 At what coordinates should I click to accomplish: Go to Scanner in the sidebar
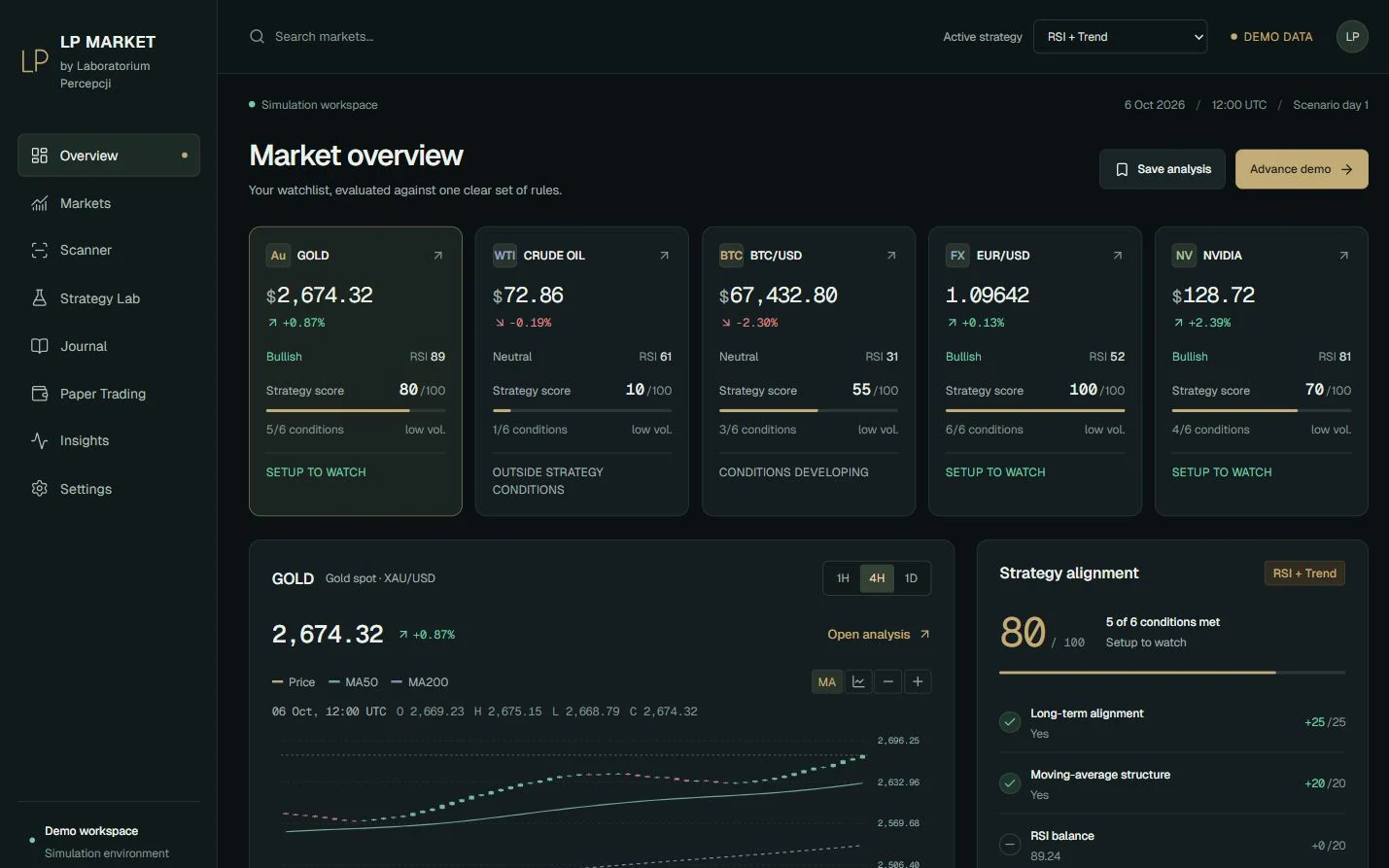[109, 250]
